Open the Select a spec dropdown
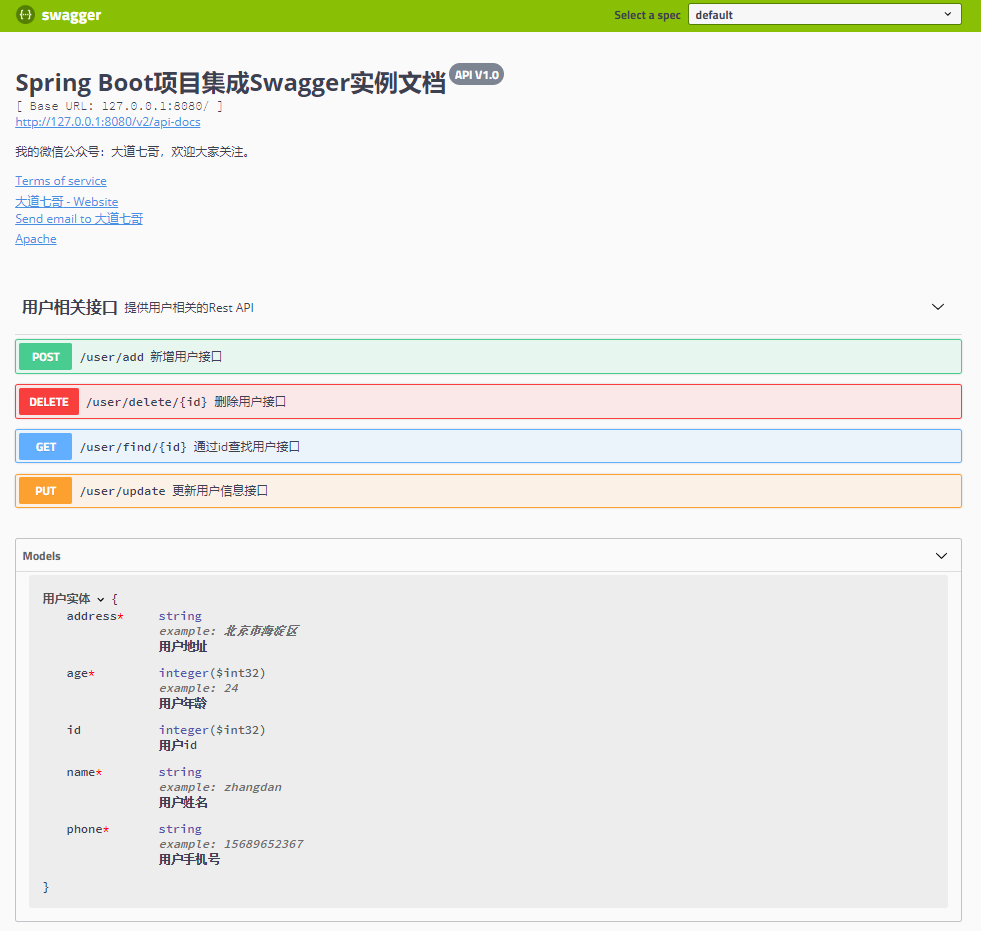The image size is (981, 931). pyautogui.click(x=824, y=14)
